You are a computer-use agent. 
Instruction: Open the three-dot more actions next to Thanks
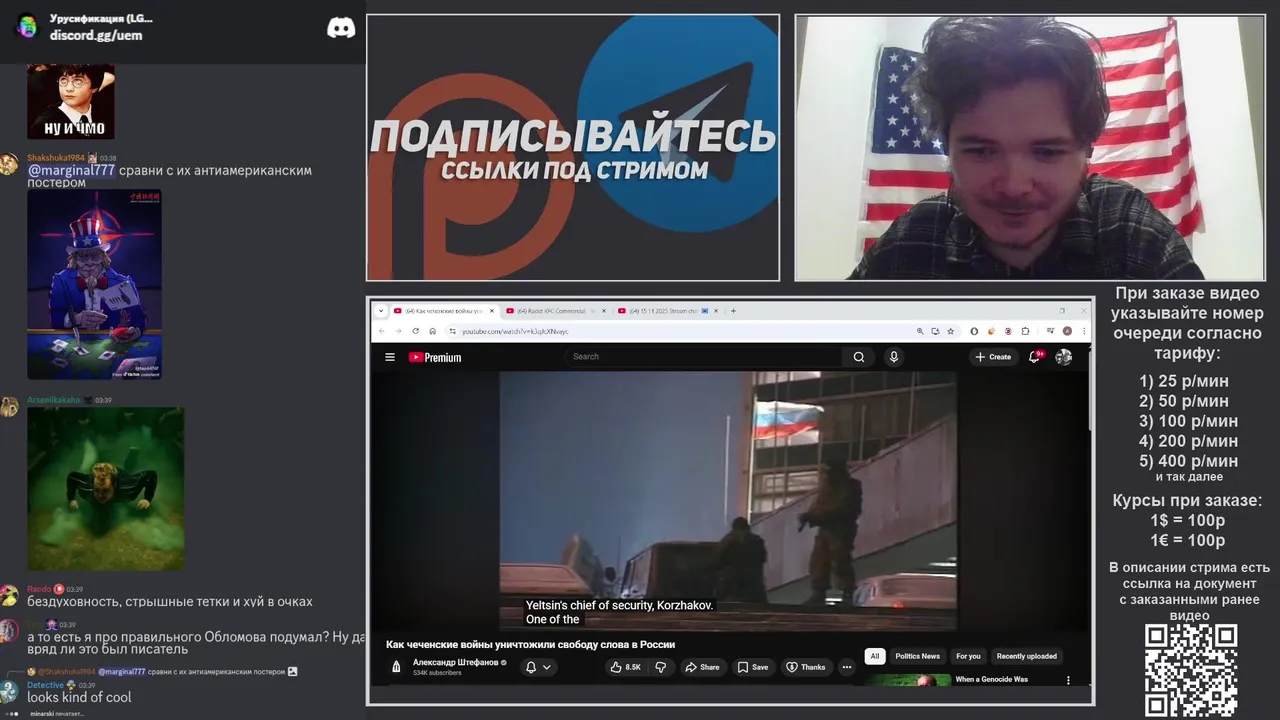847,667
